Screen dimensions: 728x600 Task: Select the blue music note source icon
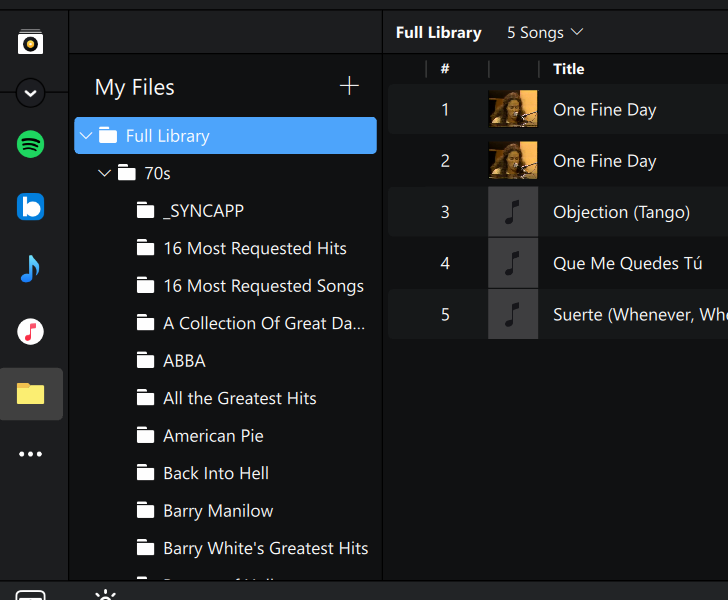coord(31,269)
